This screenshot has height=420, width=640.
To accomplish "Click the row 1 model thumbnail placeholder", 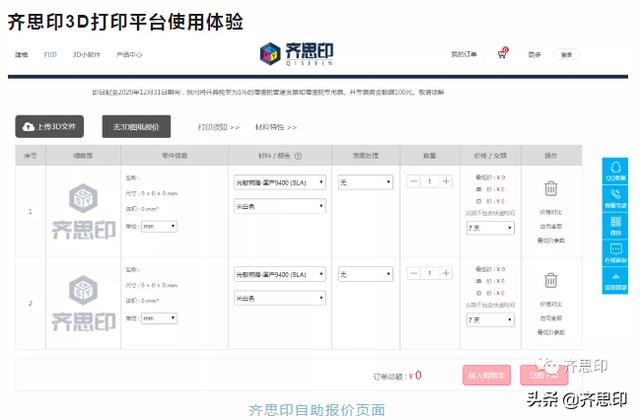I will coord(83,211).
